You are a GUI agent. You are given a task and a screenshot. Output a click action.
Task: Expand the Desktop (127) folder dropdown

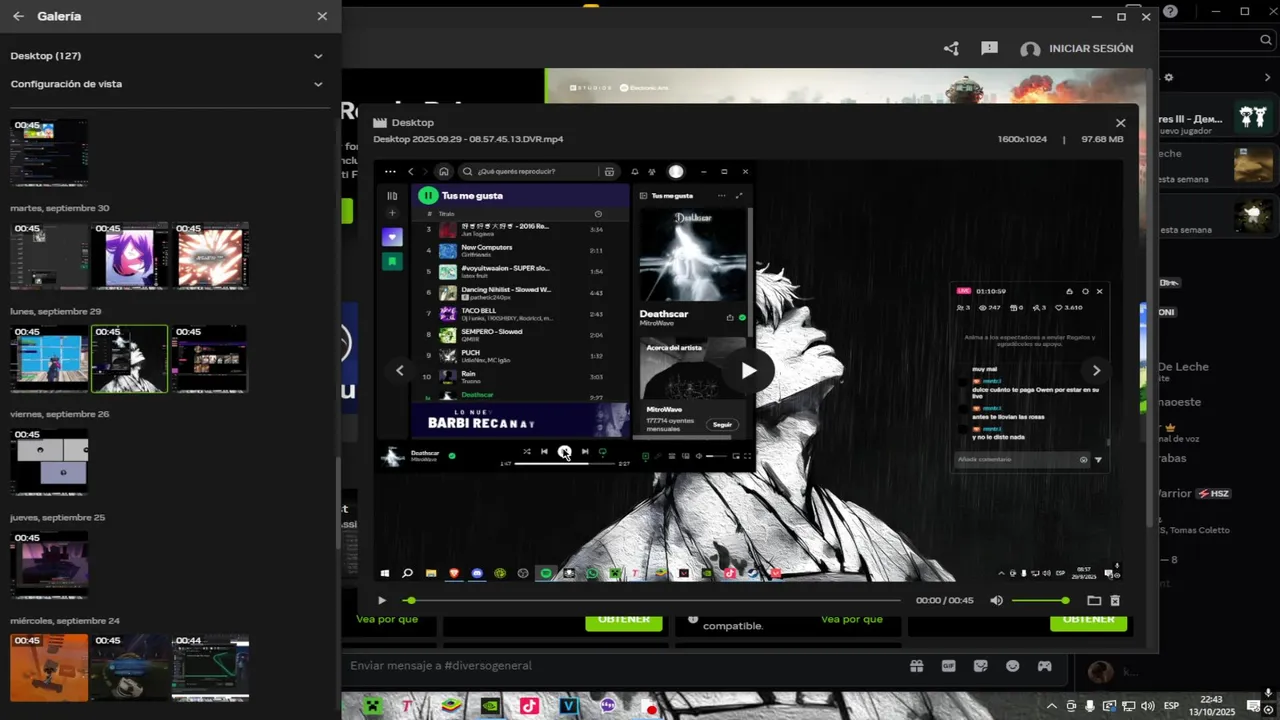[318, 56]
